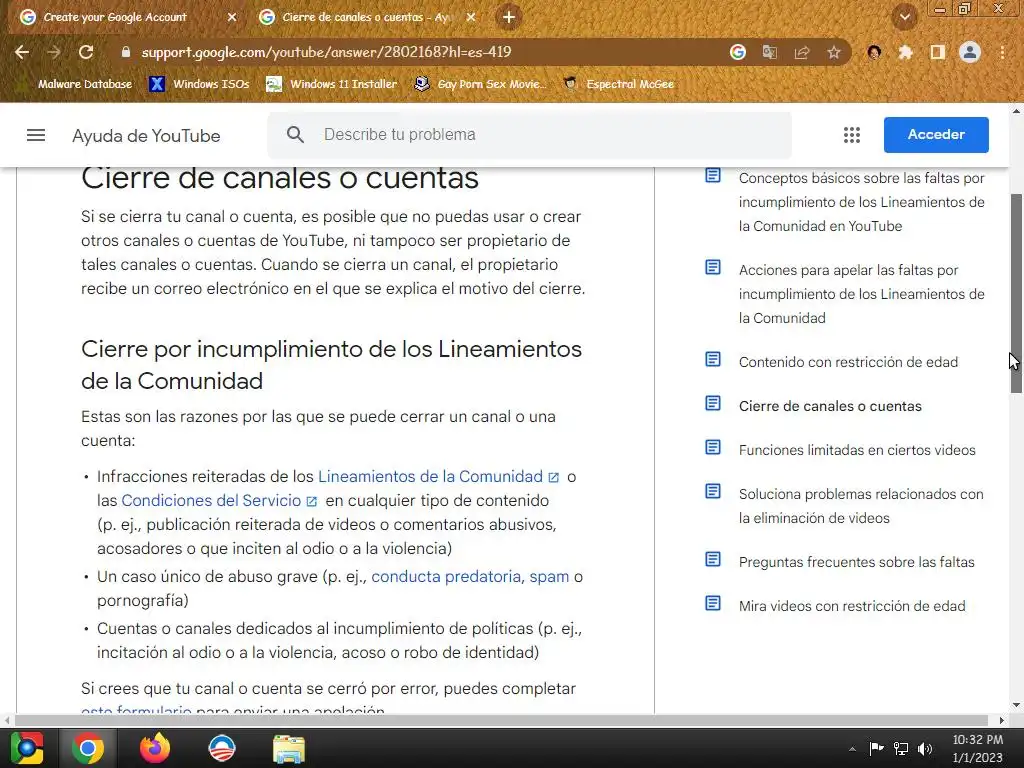
Task: Bookmark this page with the star icon
Action: pos(834,52)
